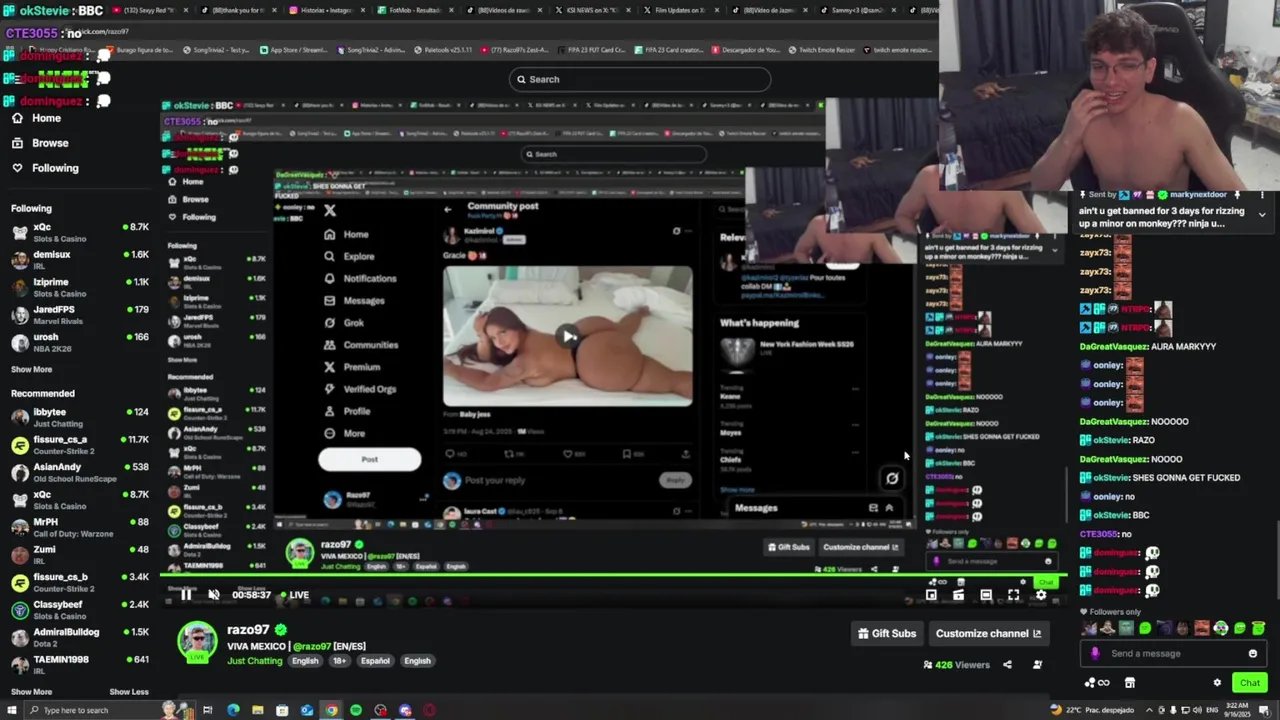Open TAEMIN1998 recommended channel
Image resolution: width=1280 pixels, height=720 pixels.
point(79,664)
